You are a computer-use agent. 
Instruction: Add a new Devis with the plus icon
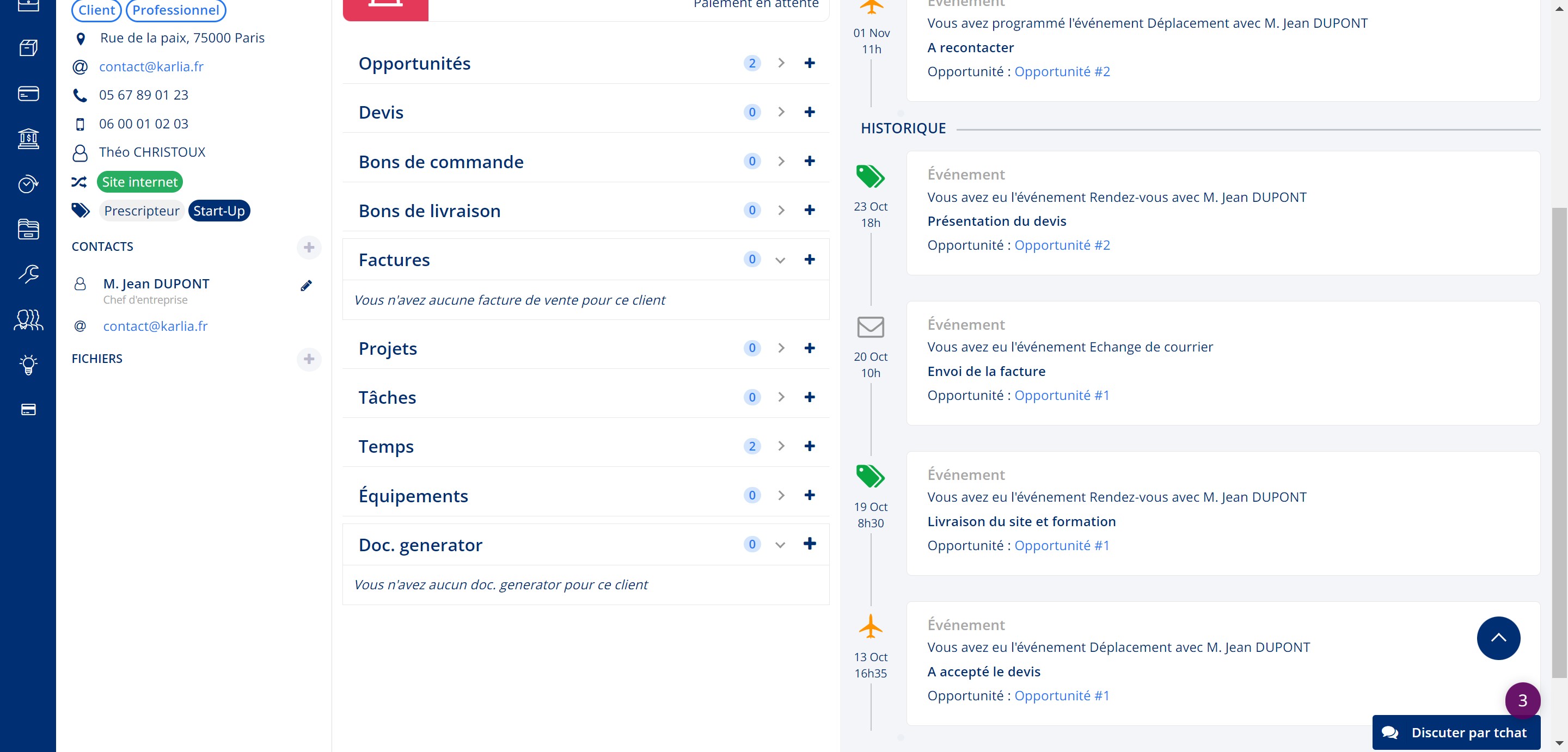point(809,112)
